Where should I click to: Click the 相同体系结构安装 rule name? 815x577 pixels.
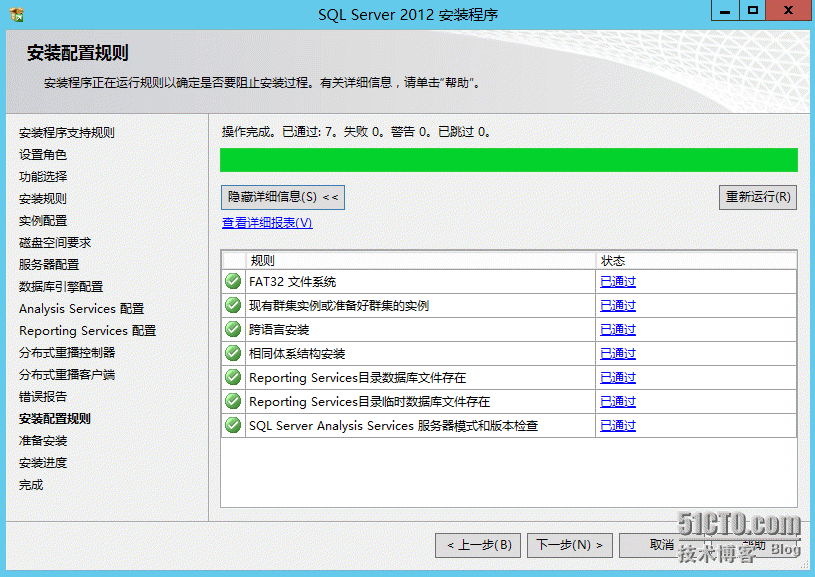[297, 353]
